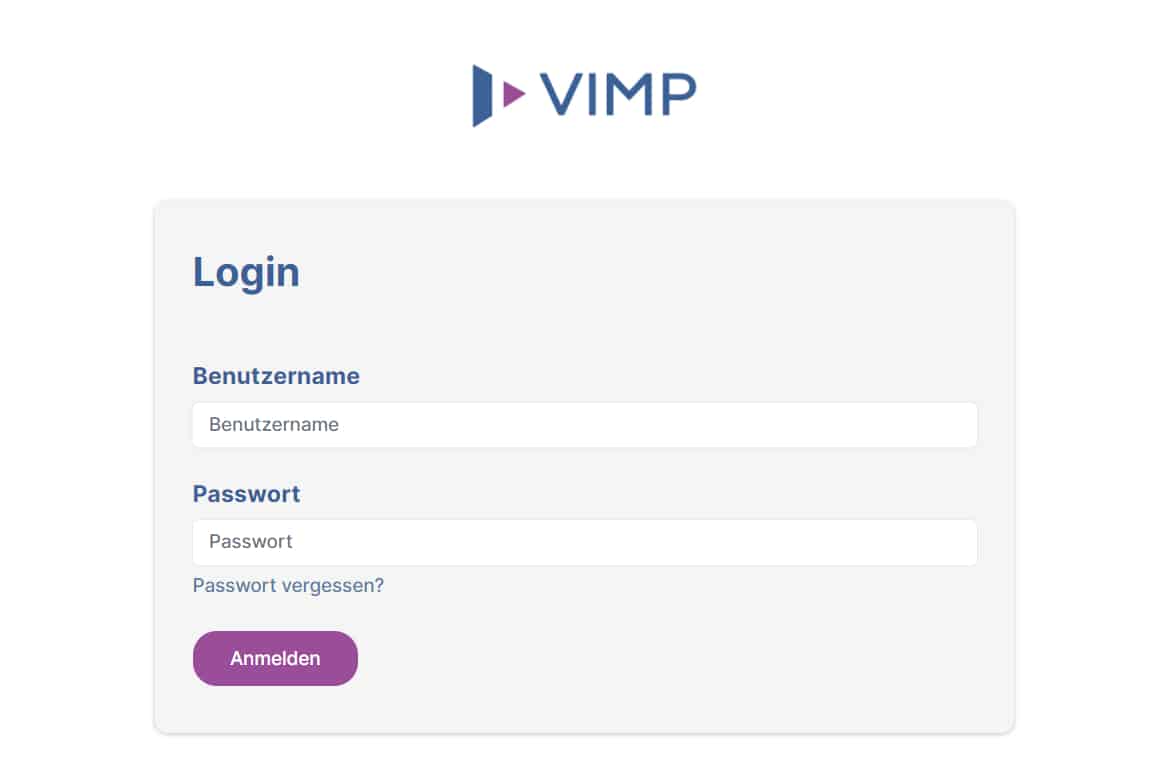Select the purple play triangle in the logo
The height and width of the screenshot is (778, 1167).
coord(512,93)
